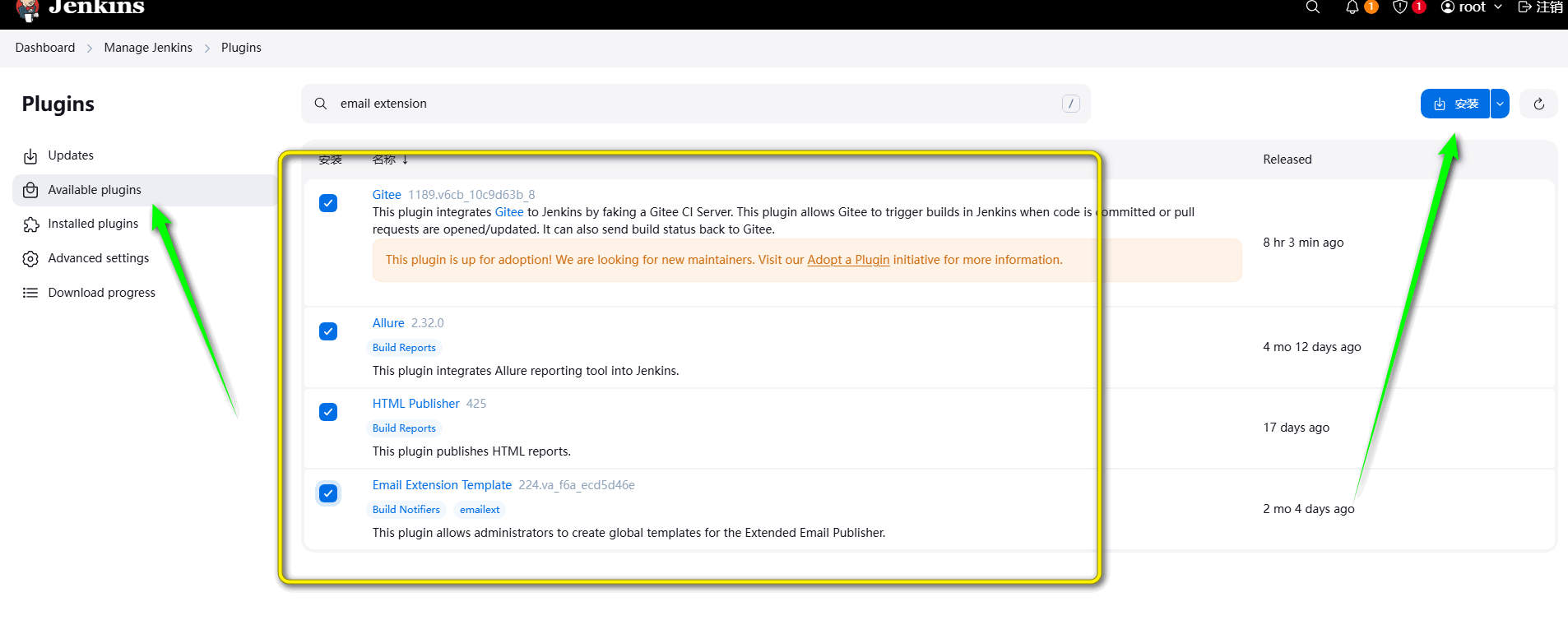The height and width of the screenshot is (620, 1568).
Task: Click the Plugins breadcrumb
Action: pyautogui.click(x=241, y=48)
